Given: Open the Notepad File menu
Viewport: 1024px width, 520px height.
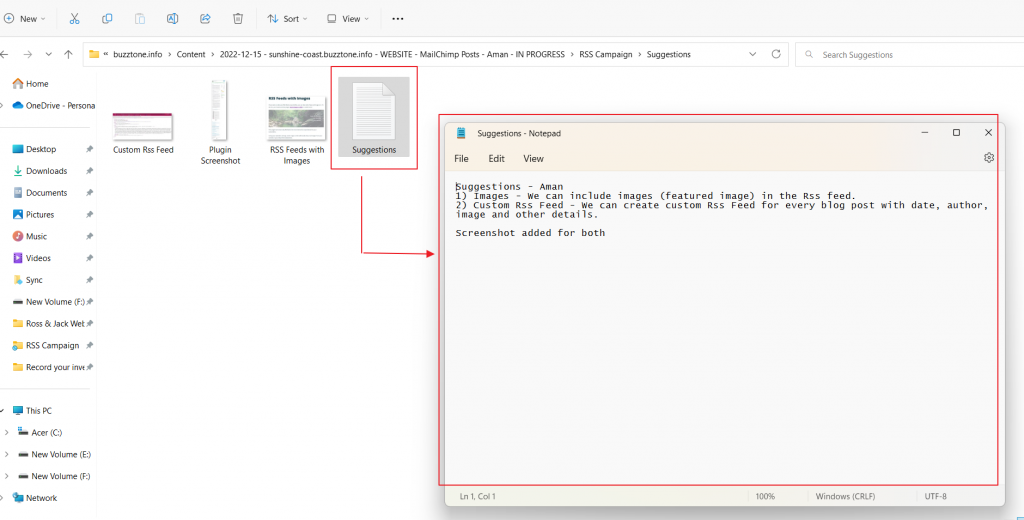Looking at the screenshot, I should click(461, 158).
